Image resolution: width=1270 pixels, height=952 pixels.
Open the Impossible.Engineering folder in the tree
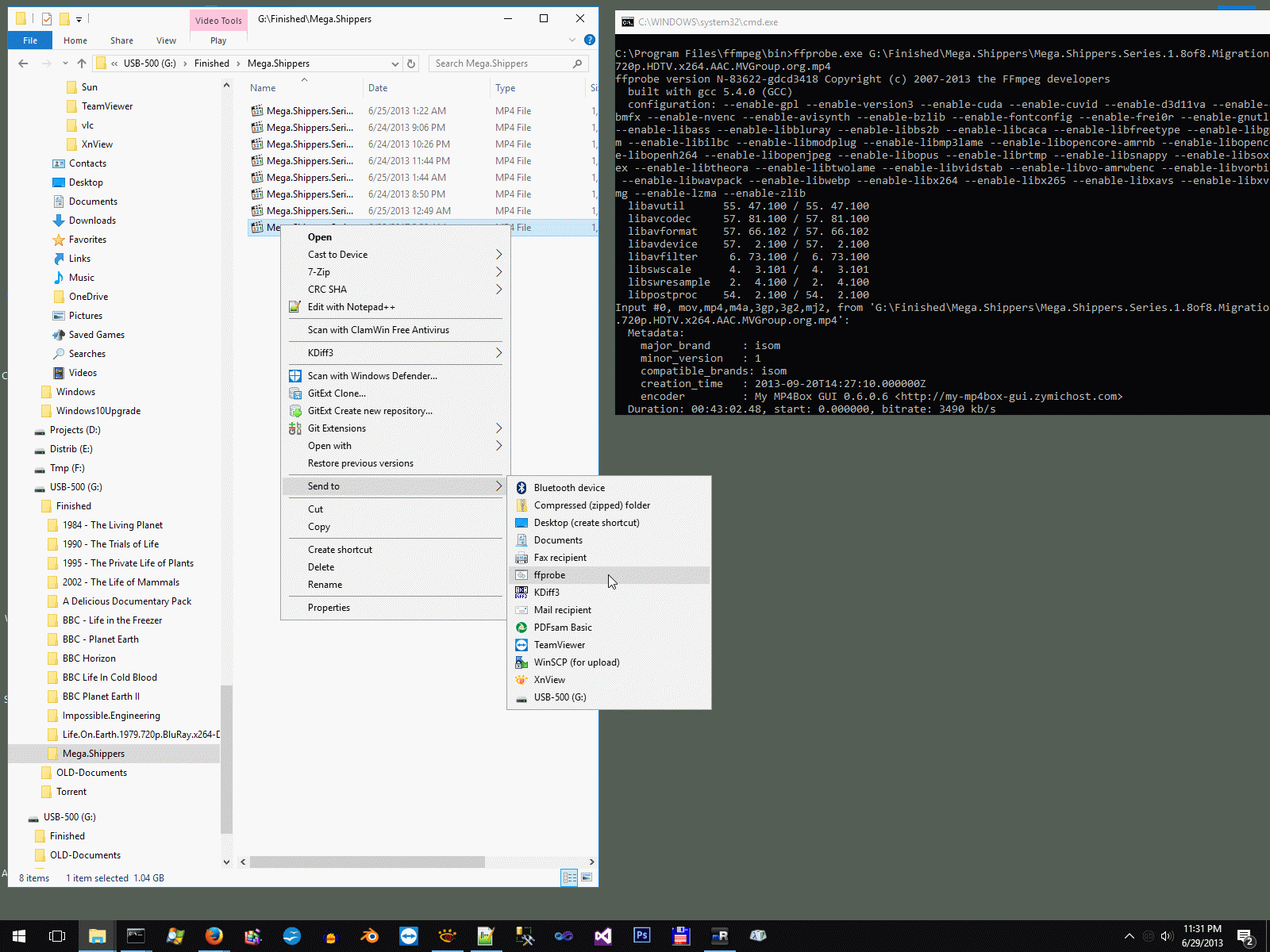point(111,716)
